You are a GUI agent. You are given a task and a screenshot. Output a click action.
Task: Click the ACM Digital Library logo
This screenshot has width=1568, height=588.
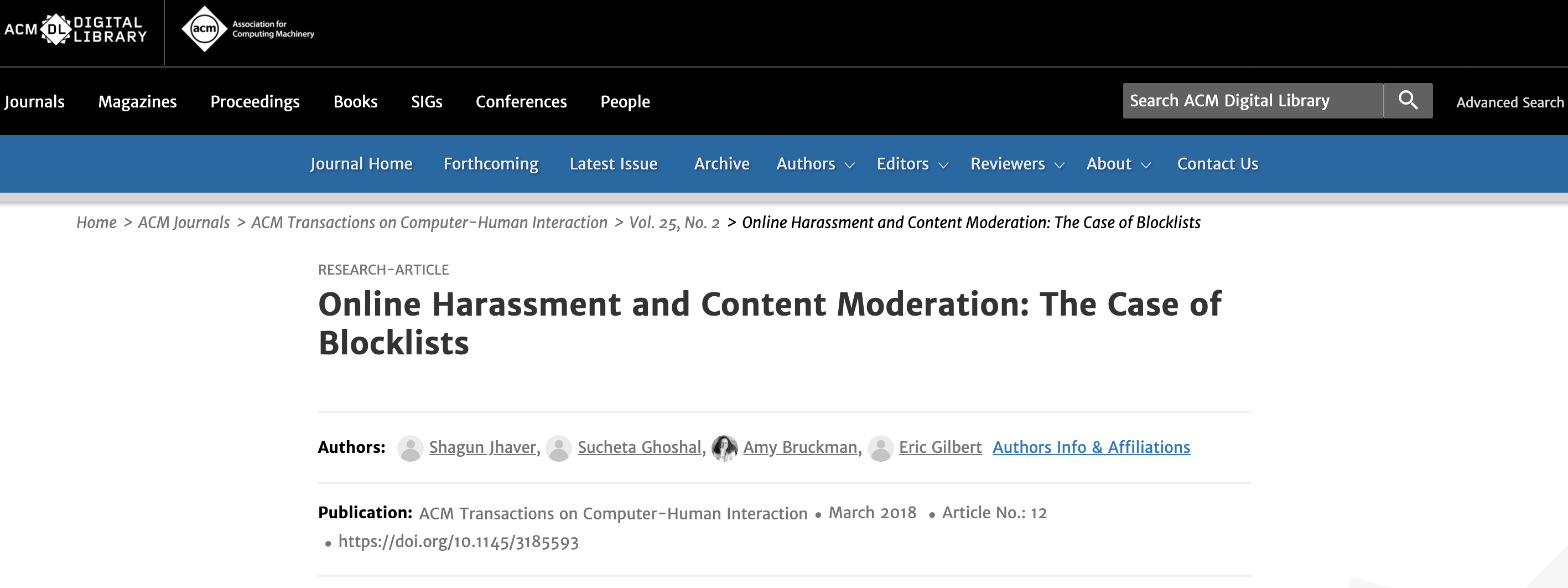click(76, 29)
